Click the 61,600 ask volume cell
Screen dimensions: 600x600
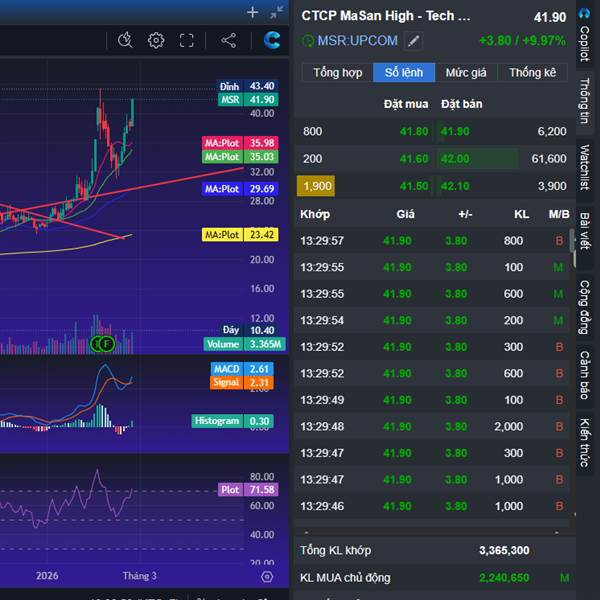[x=549, y=159]
